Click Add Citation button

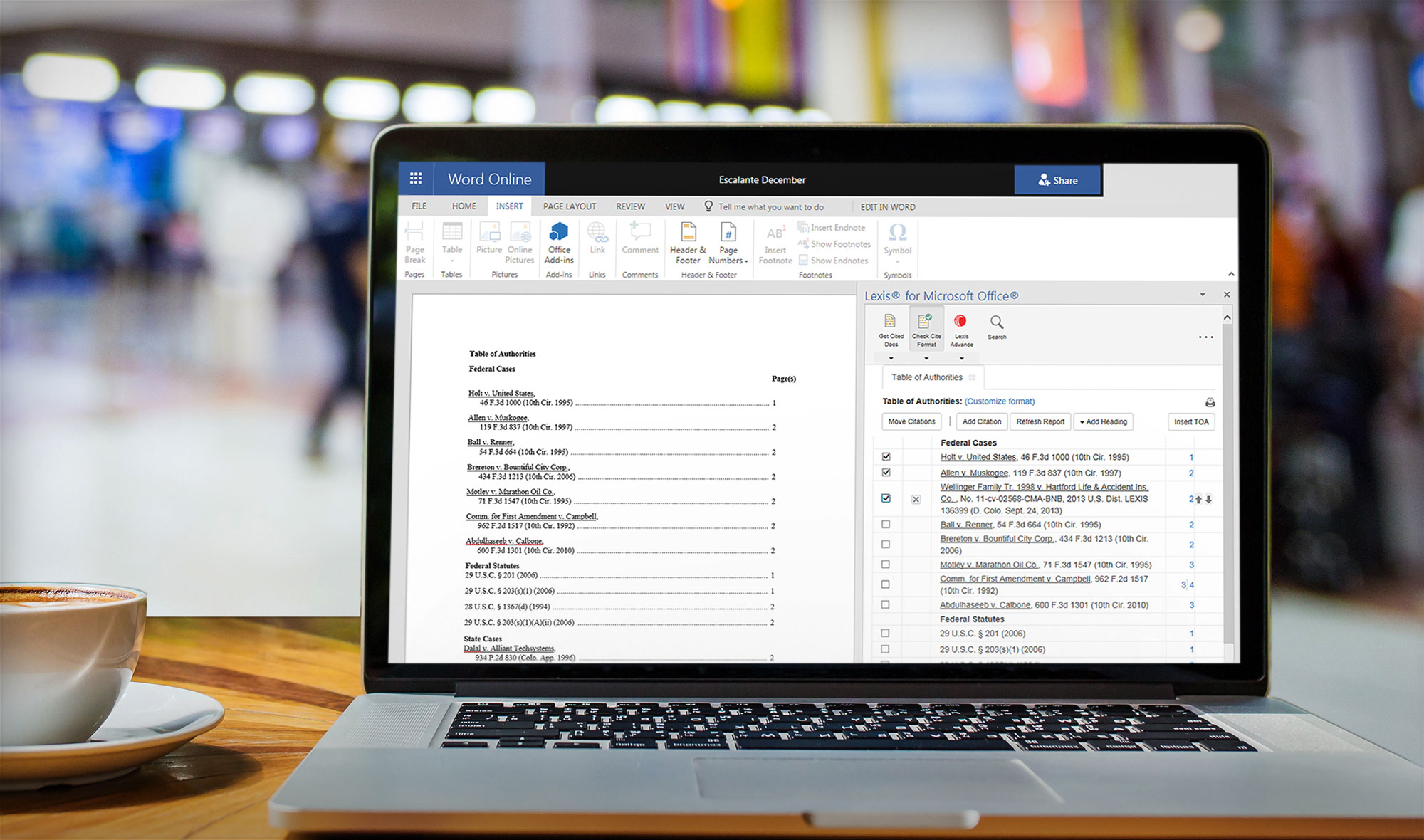[x=982, y=421]
